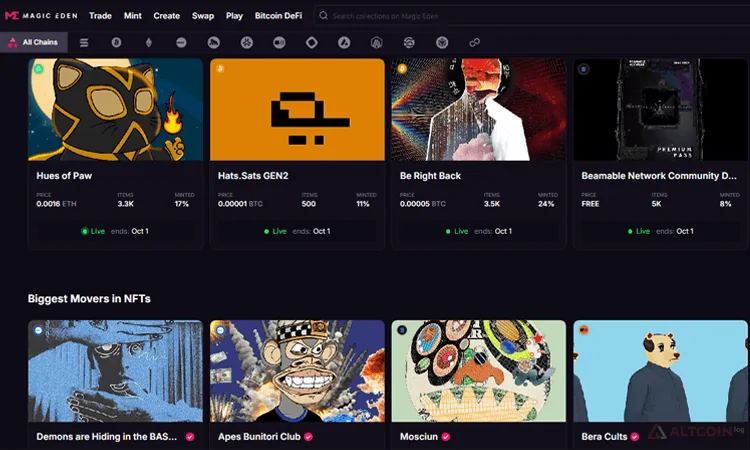Click the Bitcoin badge on the Hats.Sats GEN2 image
Viewport: 750px width, 450px height.
[x=221, y=69]
